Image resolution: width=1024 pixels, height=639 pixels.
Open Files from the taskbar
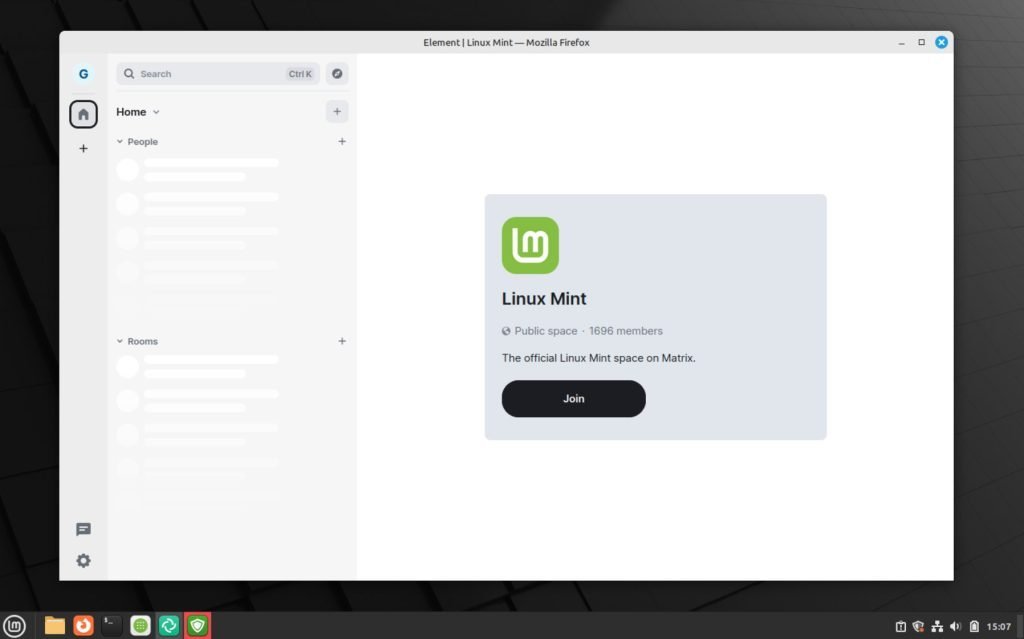point(55,626)
